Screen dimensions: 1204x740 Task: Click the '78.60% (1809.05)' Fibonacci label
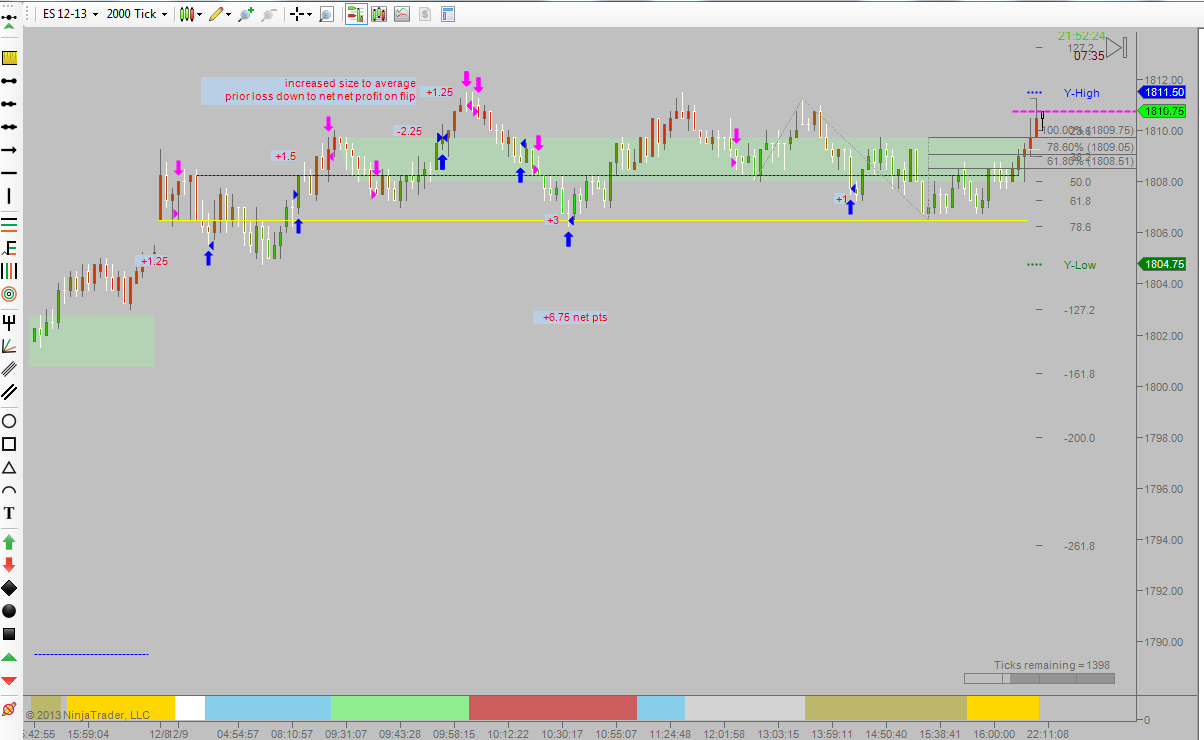click(x=1089, y=146)
